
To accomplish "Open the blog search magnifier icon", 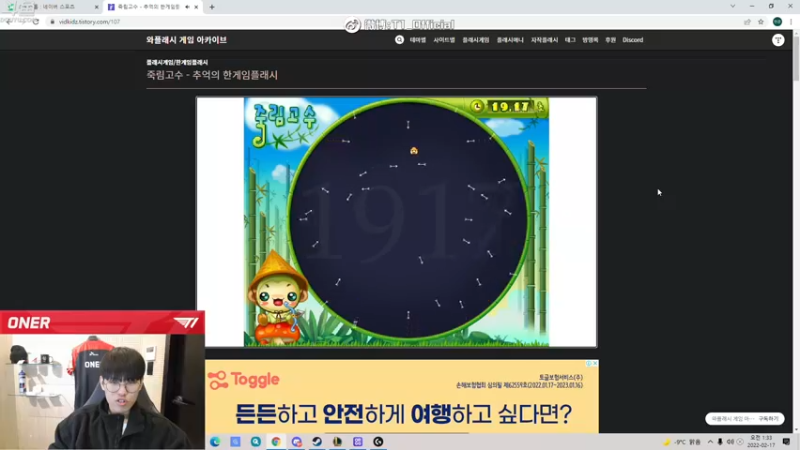I will coord(399,40).
